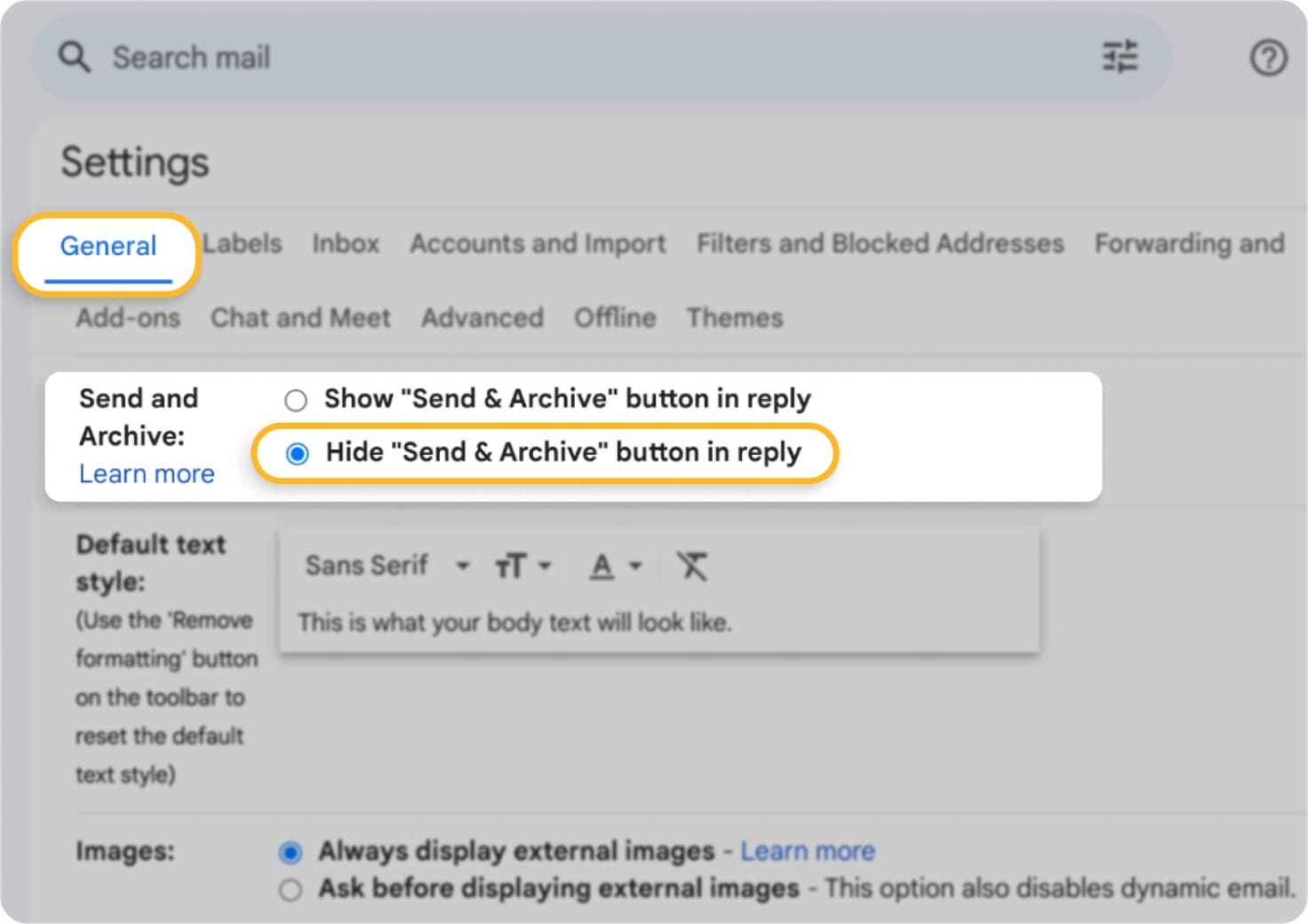
Task: Enable "Ask before displaying external images"
Action: (291, 888)
